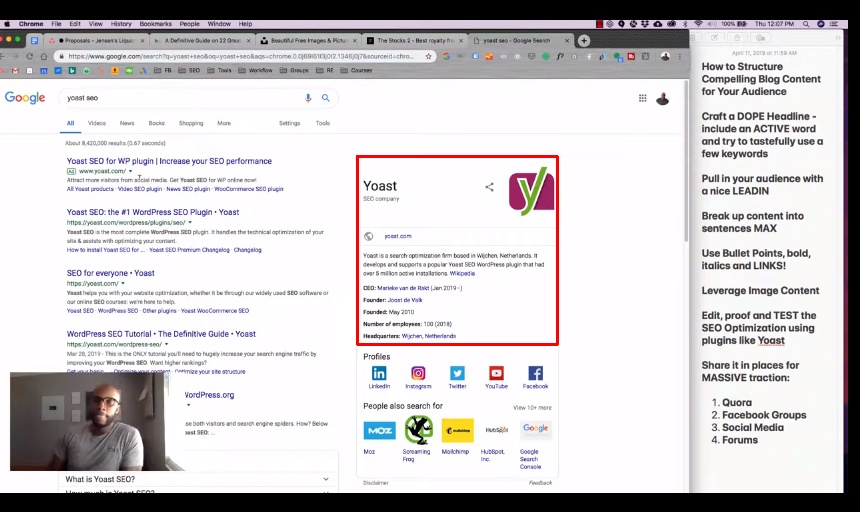Open the Google account avatar

[x=663, y=99]
